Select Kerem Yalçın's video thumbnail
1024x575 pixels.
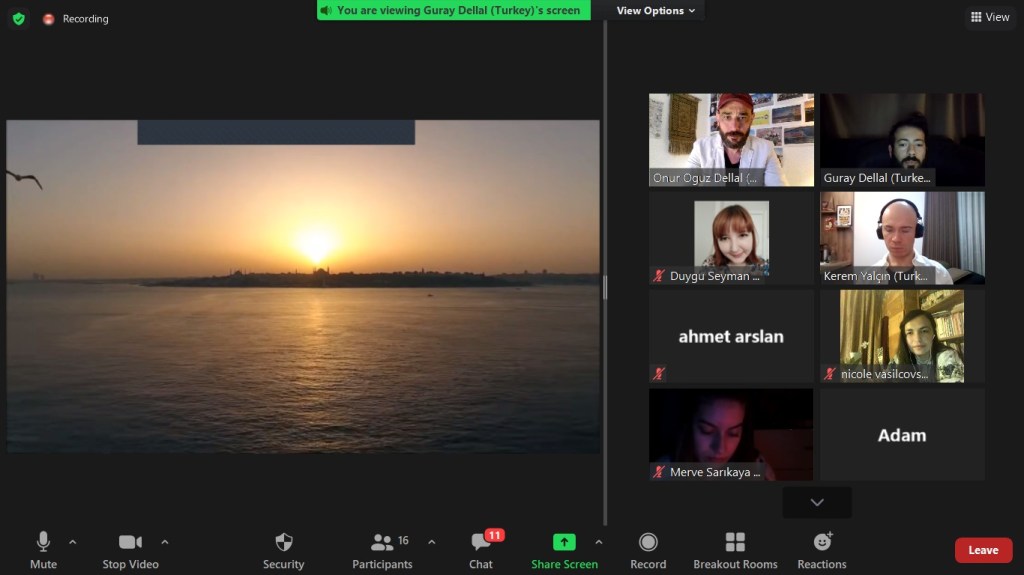point(902,238)
